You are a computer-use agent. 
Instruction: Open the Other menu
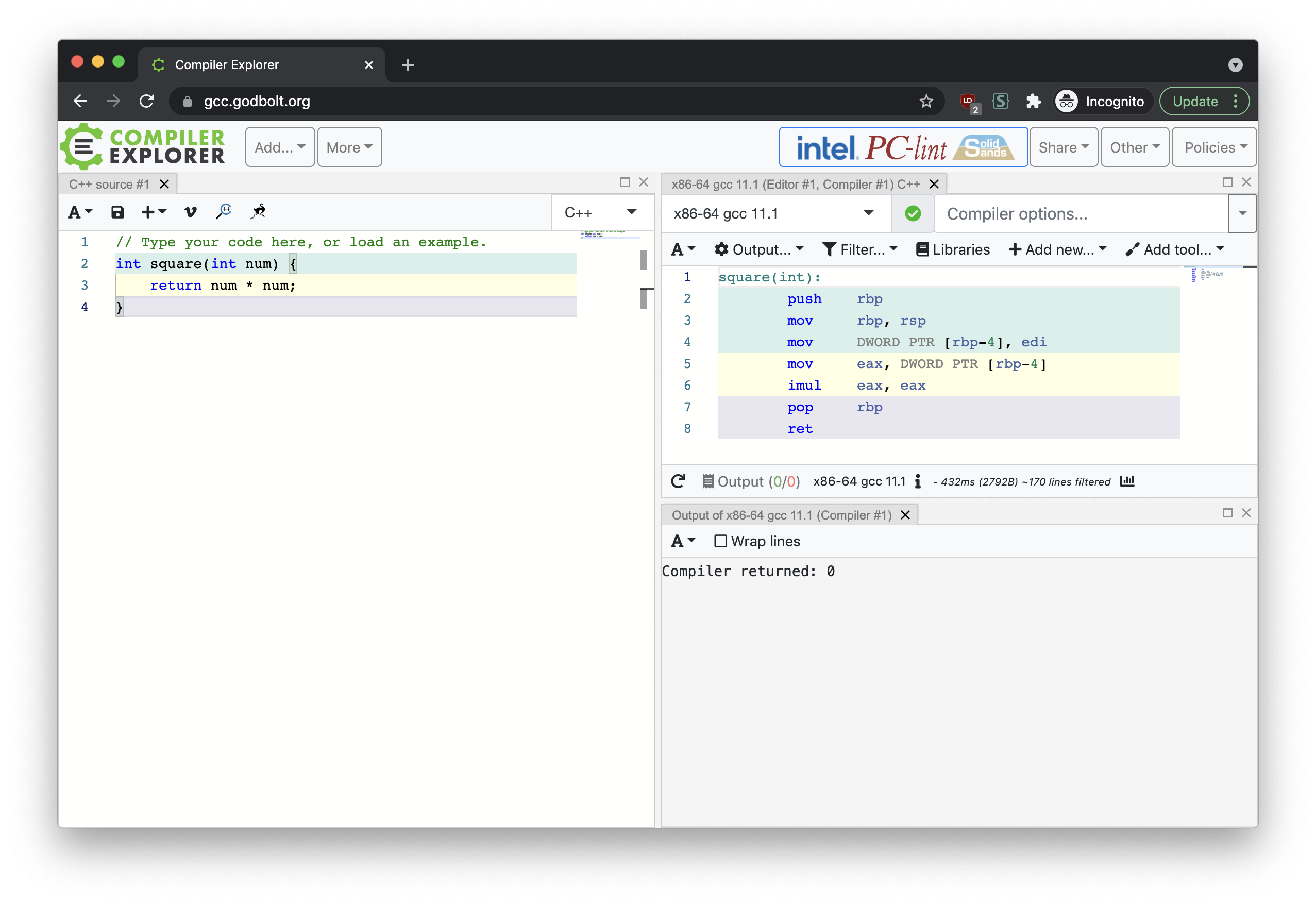click(x=1134, y=147)
